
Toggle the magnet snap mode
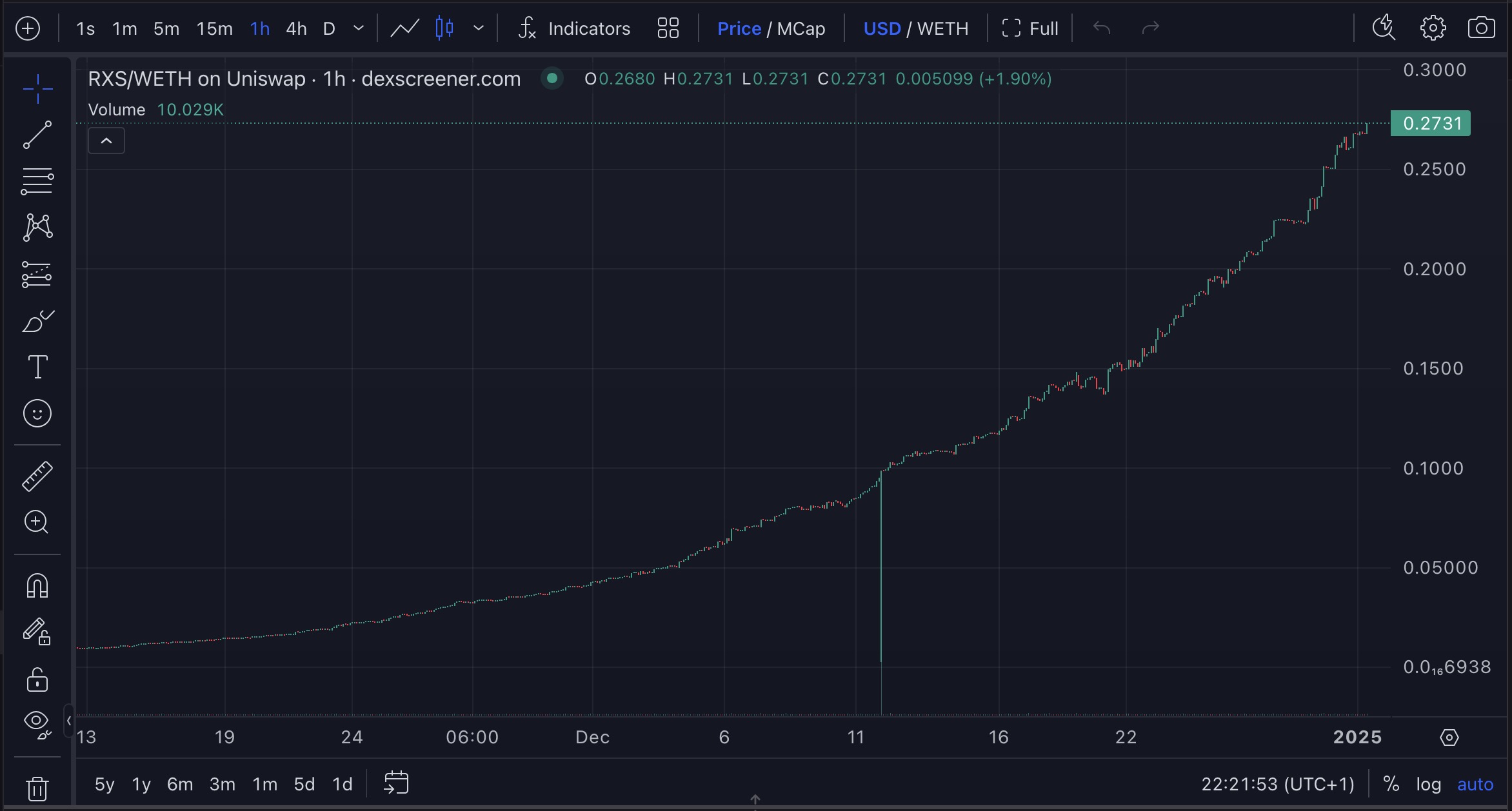point(37,586)
